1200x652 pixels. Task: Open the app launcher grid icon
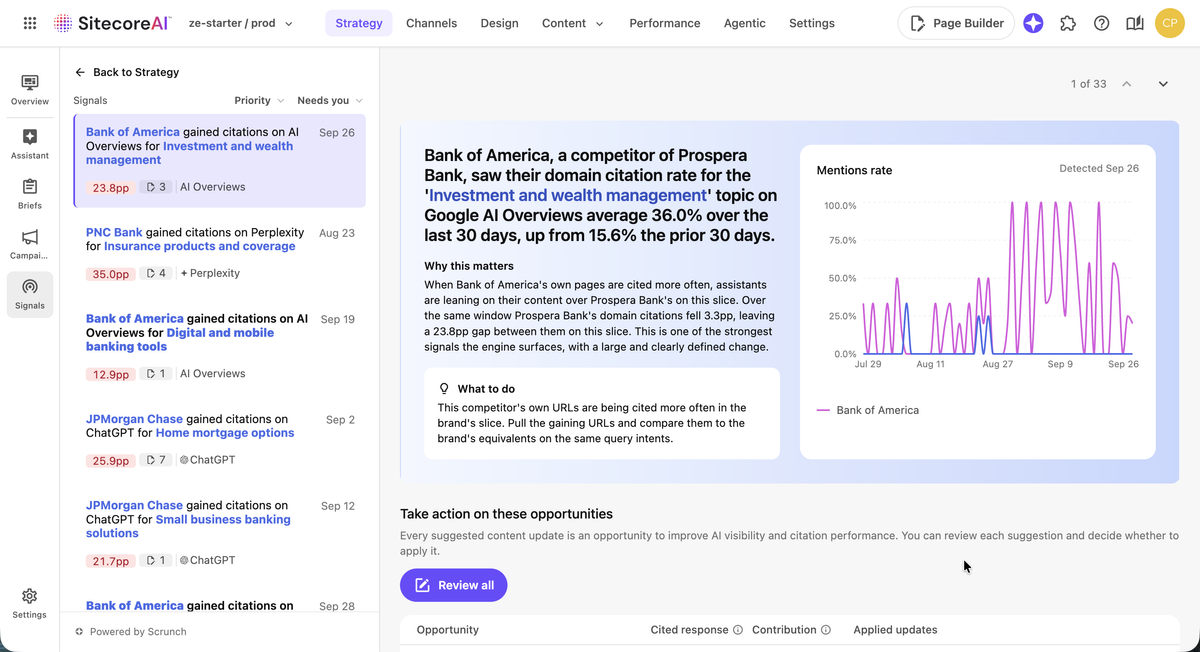tap(30, 23)
